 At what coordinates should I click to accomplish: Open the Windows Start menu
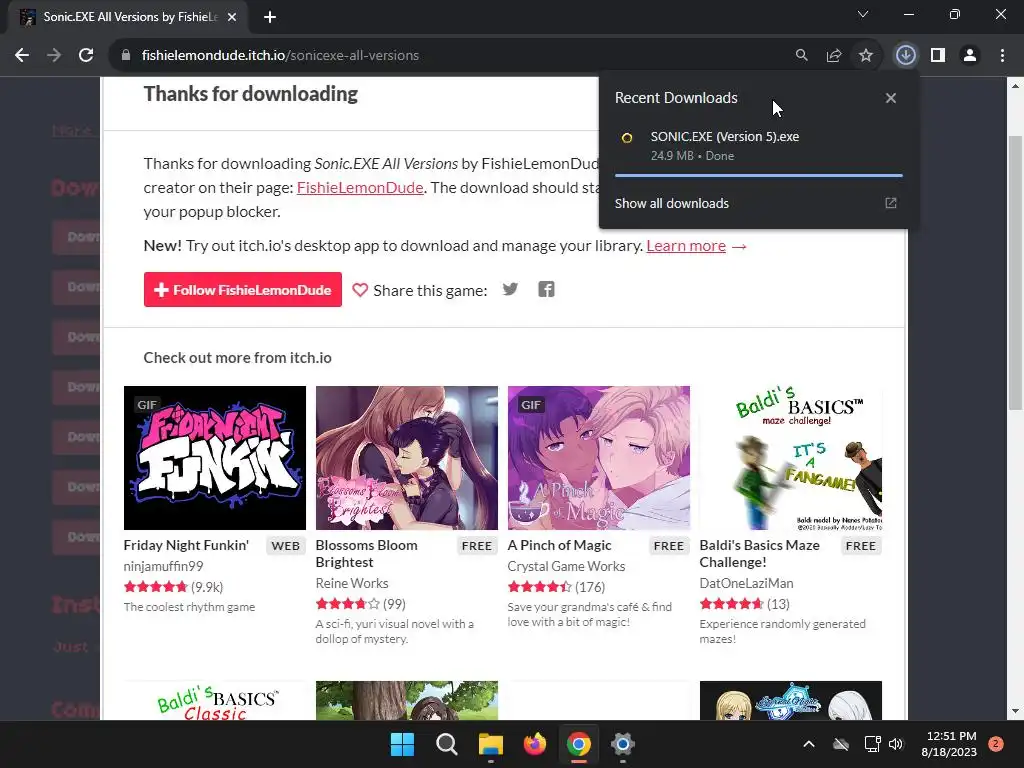pos(402,744)
